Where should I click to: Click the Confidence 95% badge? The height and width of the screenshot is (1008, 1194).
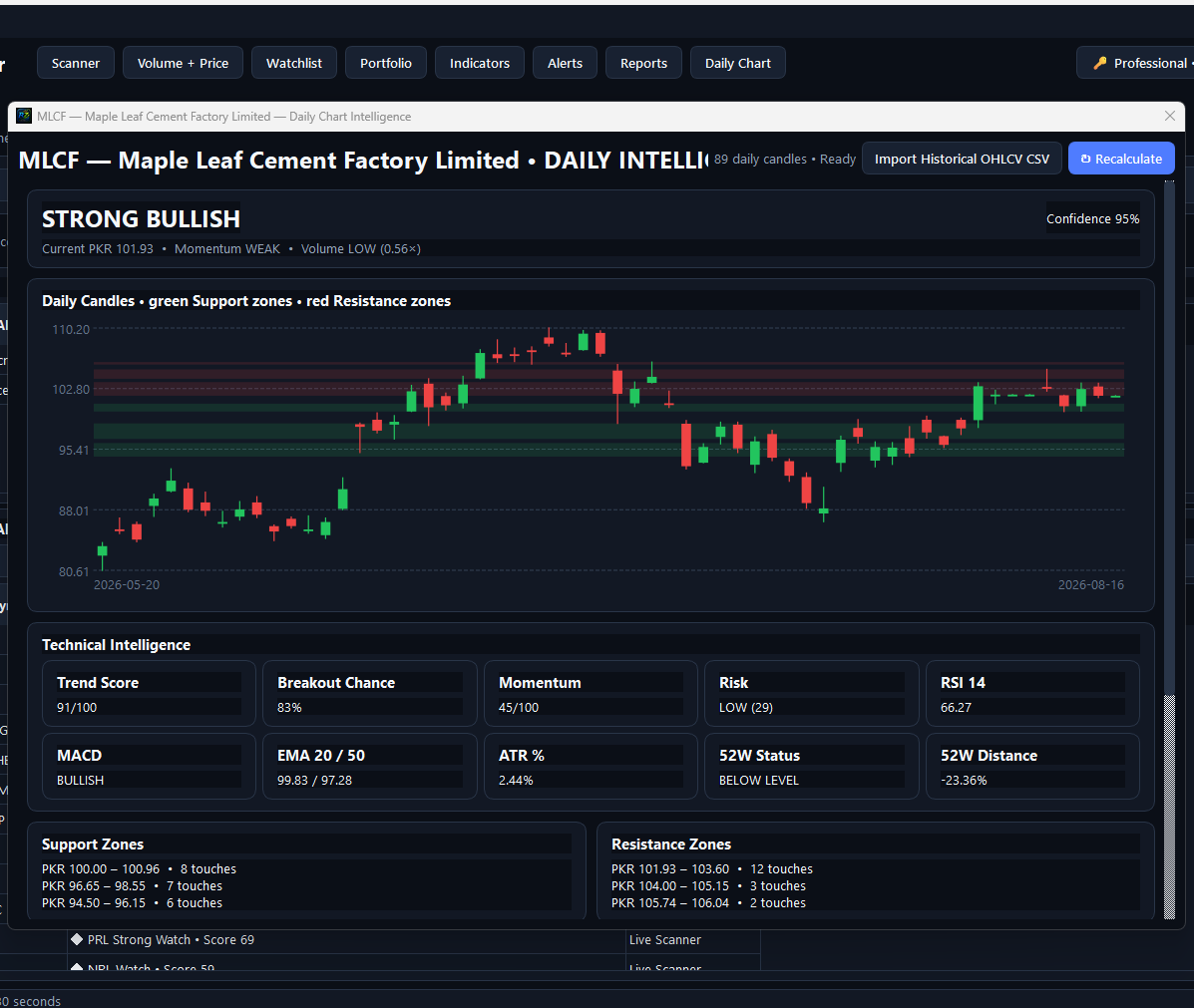[x=1092, y=218]
